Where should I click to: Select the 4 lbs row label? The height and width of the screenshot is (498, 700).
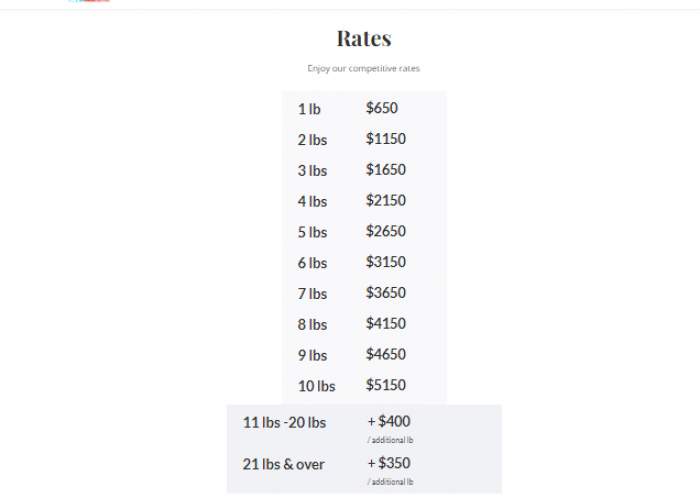coord(312,201)
